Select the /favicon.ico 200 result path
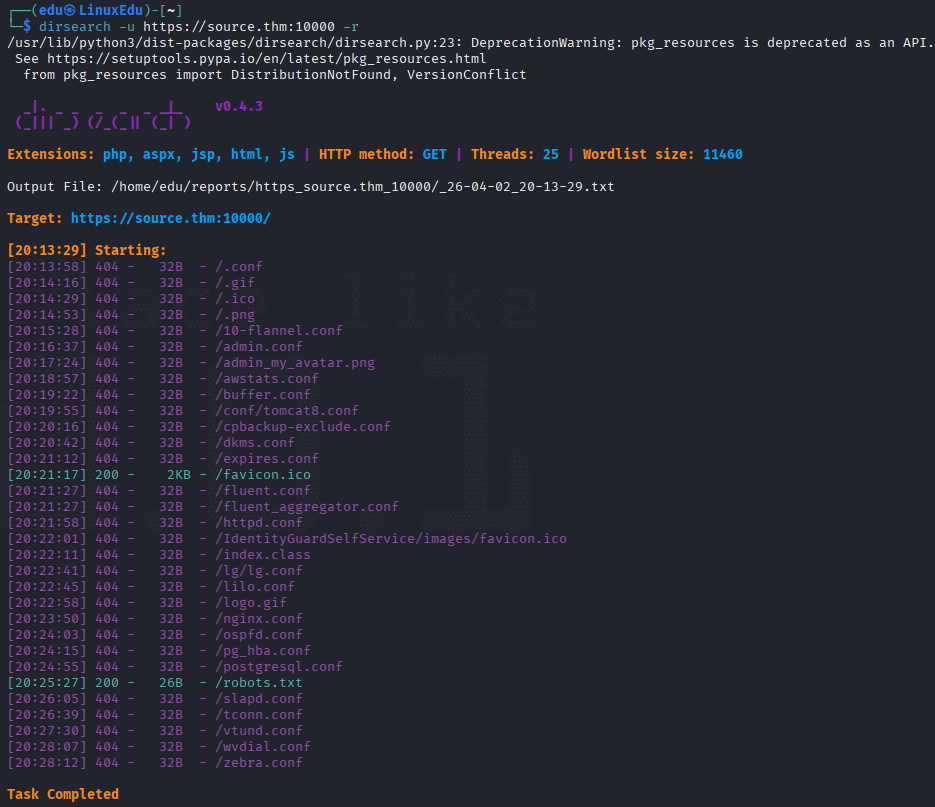 point(263,475)
